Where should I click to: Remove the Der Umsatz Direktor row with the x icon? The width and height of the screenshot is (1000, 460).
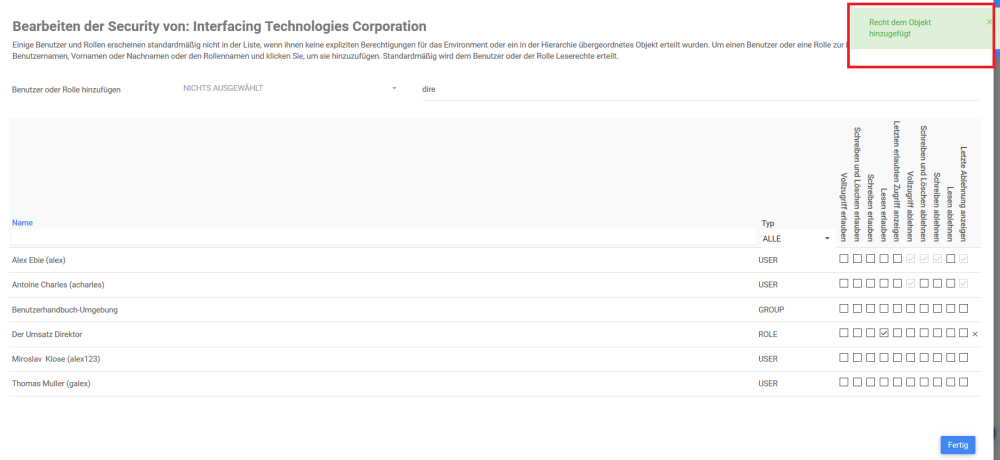click(x=975, y=334)
